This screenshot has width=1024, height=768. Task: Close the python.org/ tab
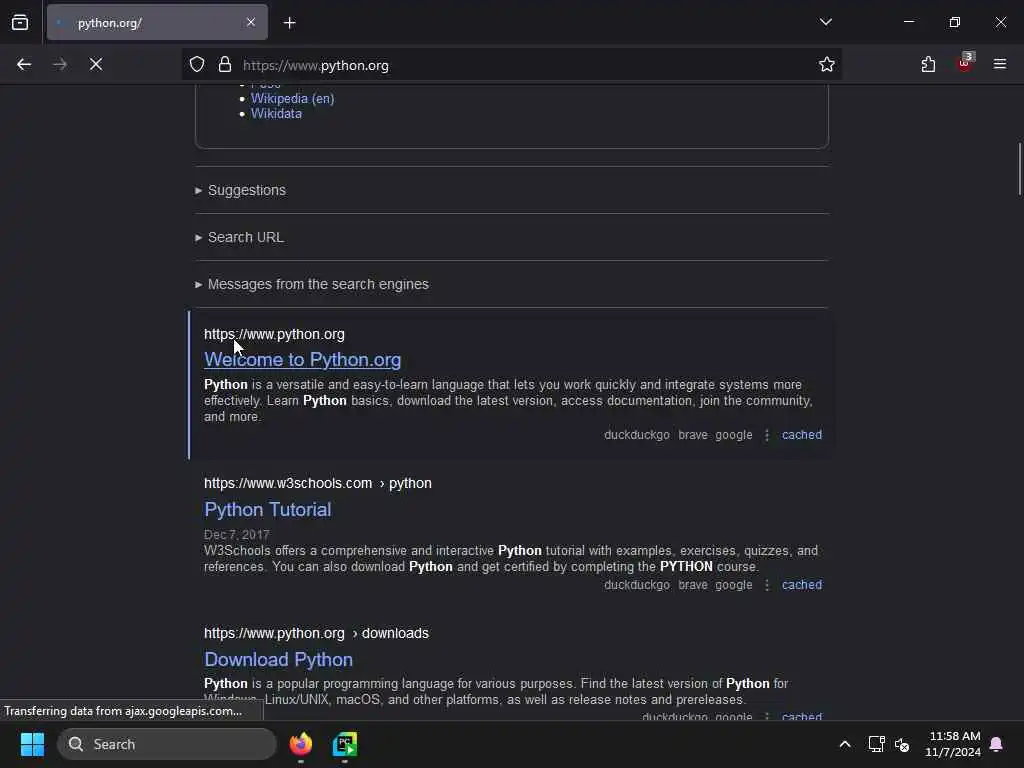coord(251,22)
